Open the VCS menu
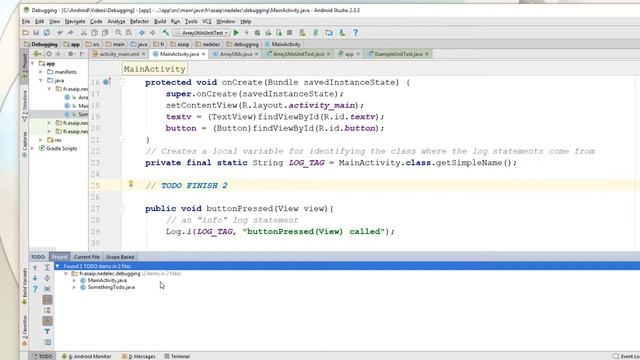The width and height of the screenshot is (640, 360). 207,21
